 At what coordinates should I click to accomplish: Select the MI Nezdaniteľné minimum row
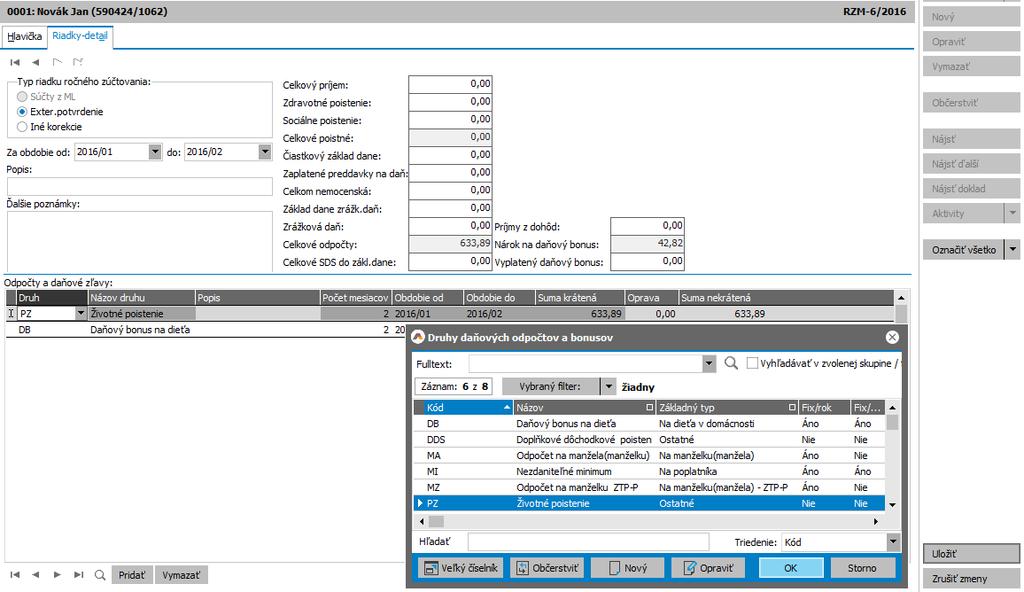[x=650, y=472]
